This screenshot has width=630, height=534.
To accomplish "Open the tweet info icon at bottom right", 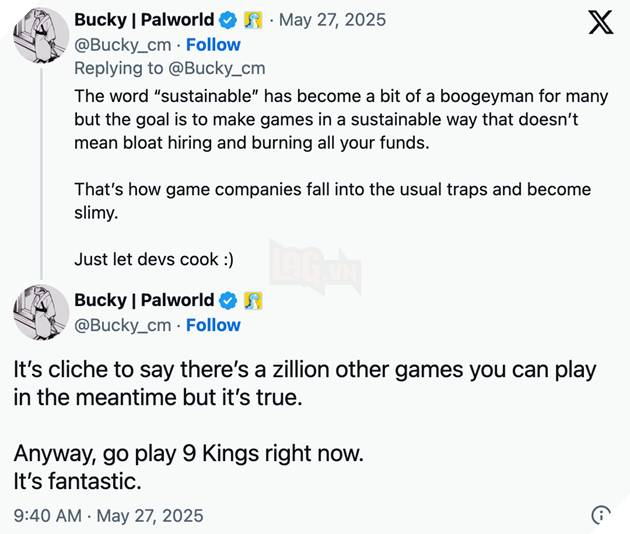I will [601, 515].
